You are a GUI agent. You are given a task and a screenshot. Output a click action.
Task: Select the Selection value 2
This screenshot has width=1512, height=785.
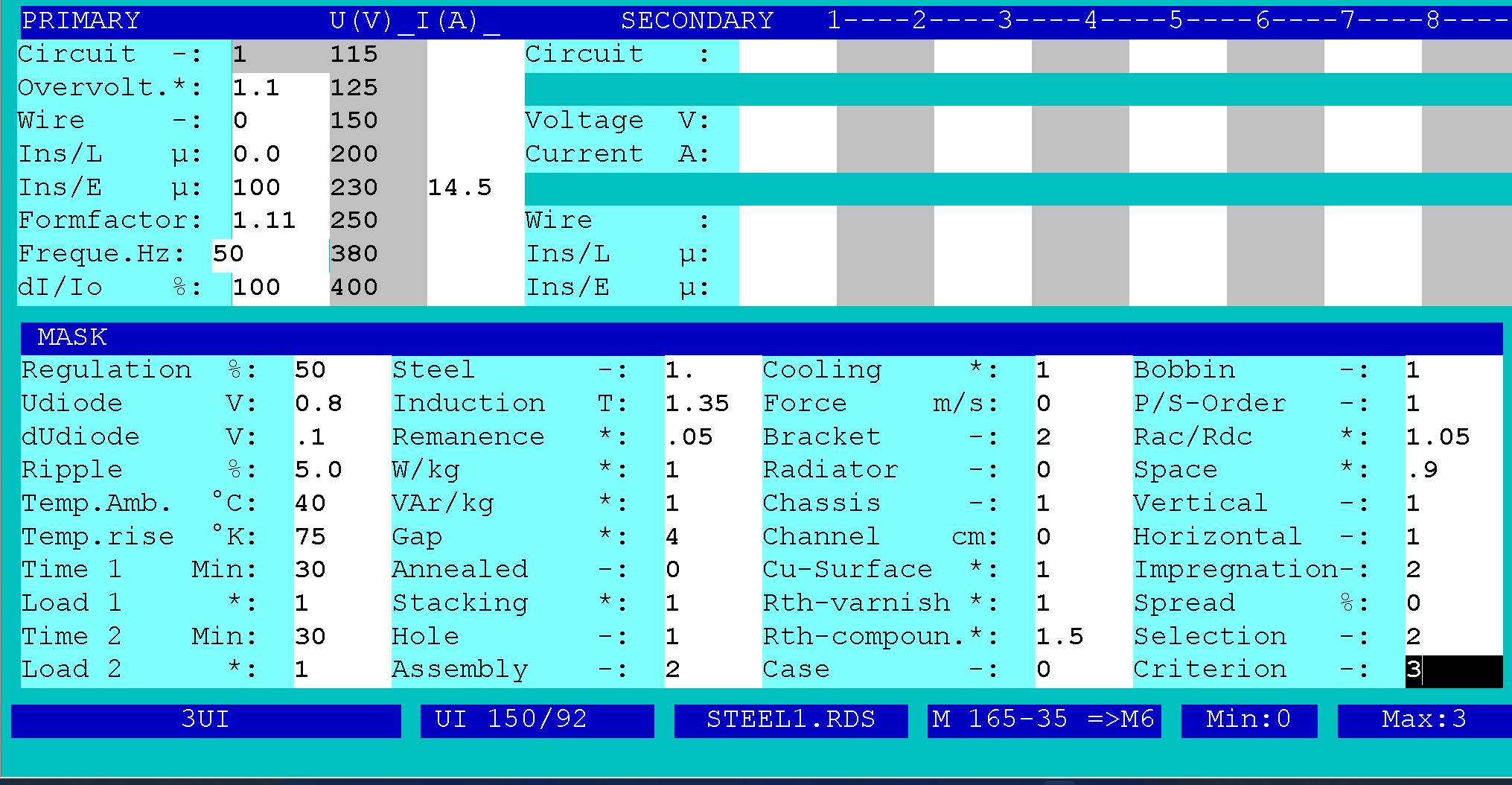click(1454, 638)
